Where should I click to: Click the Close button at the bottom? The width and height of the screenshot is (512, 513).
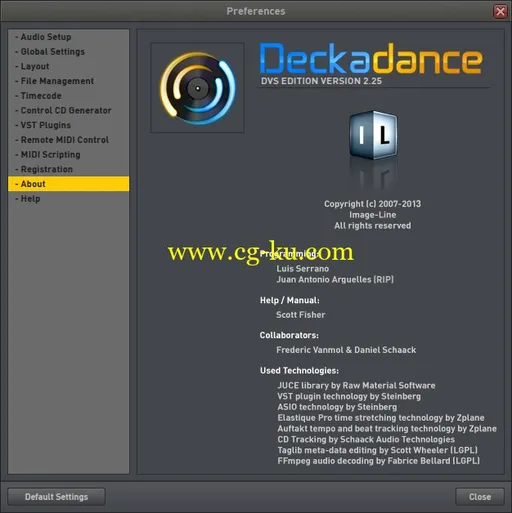[x=480, y=497]
